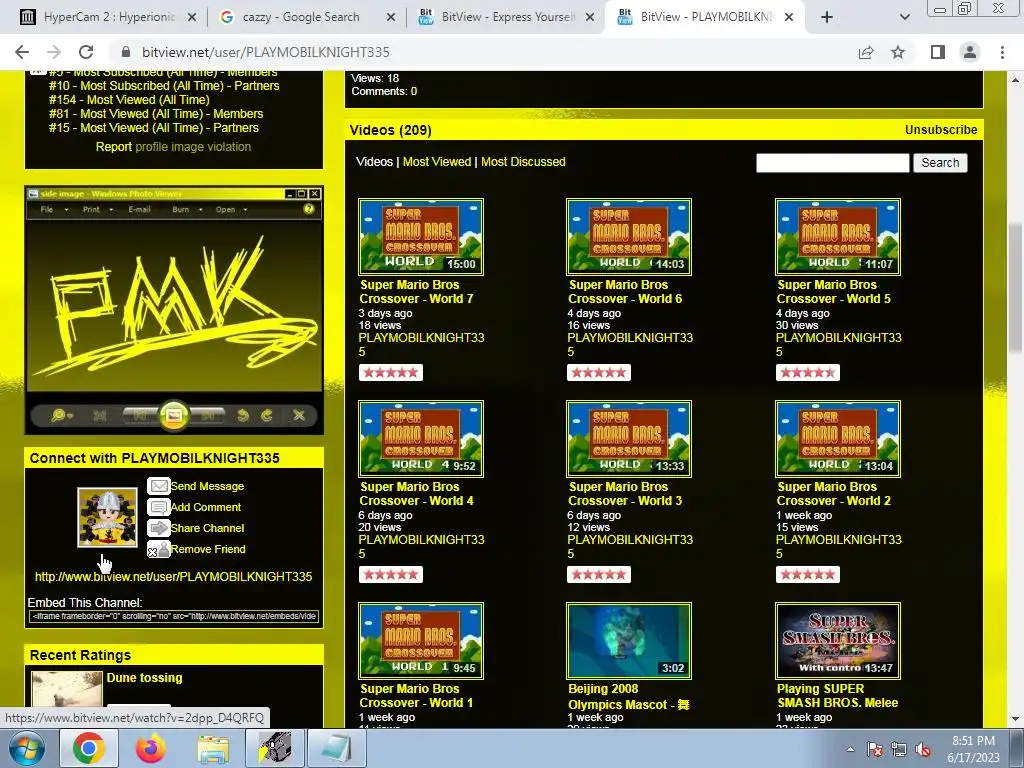Click World 4 star rating
The width and height of the screenshot is (1024, 768).
[391, 575]
